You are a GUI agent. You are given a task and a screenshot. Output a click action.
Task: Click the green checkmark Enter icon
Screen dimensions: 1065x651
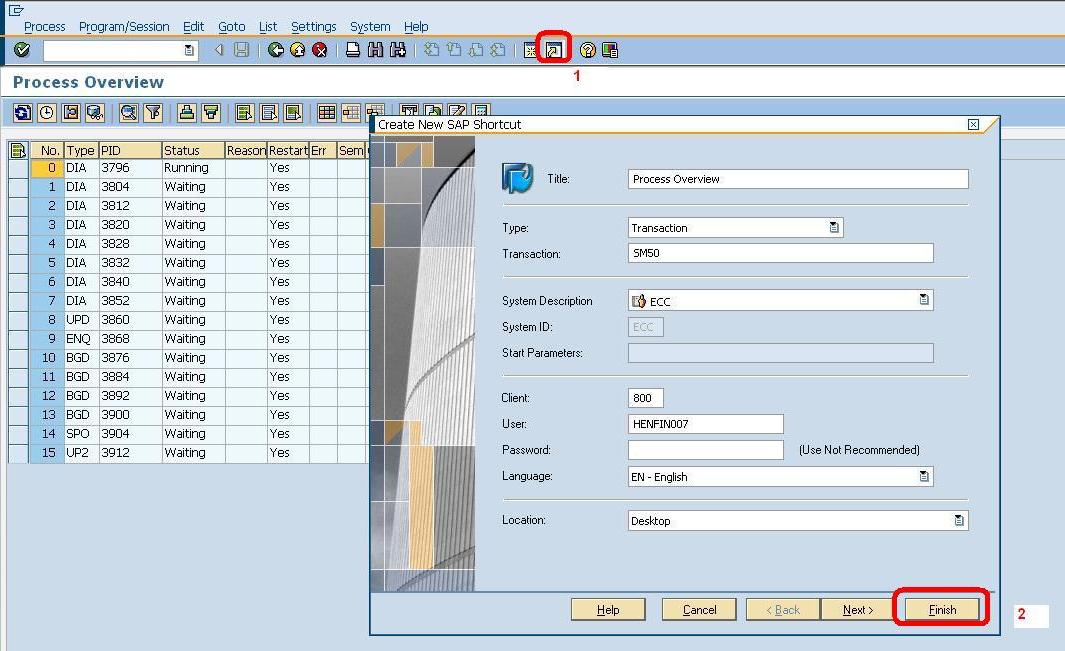pyautogui.click(x=22, y=49)
